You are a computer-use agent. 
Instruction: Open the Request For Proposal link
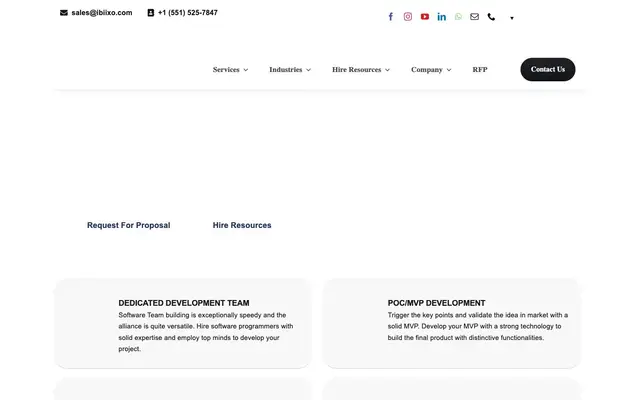click(129, 225)
